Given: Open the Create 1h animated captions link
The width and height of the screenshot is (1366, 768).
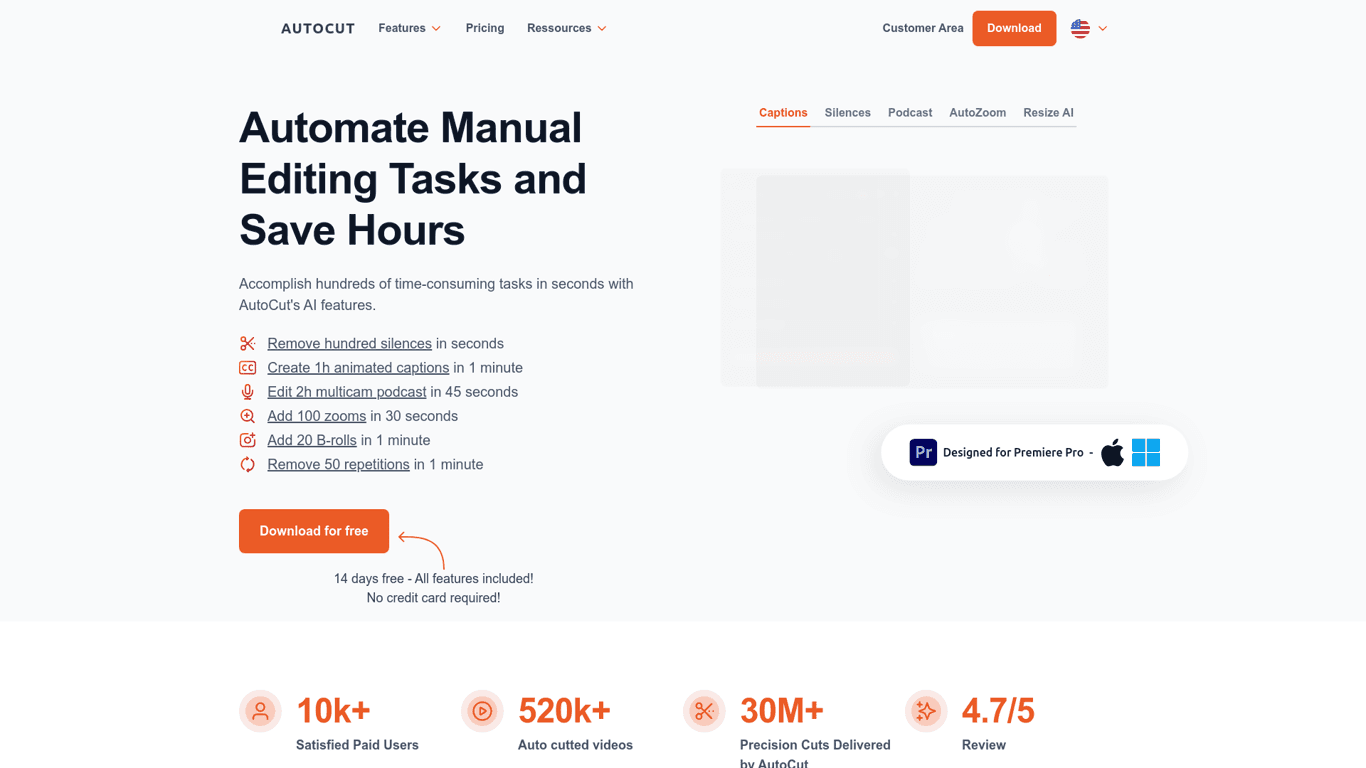Looking at the screenshot, I should pyautogui.click(x=358, y=368).
